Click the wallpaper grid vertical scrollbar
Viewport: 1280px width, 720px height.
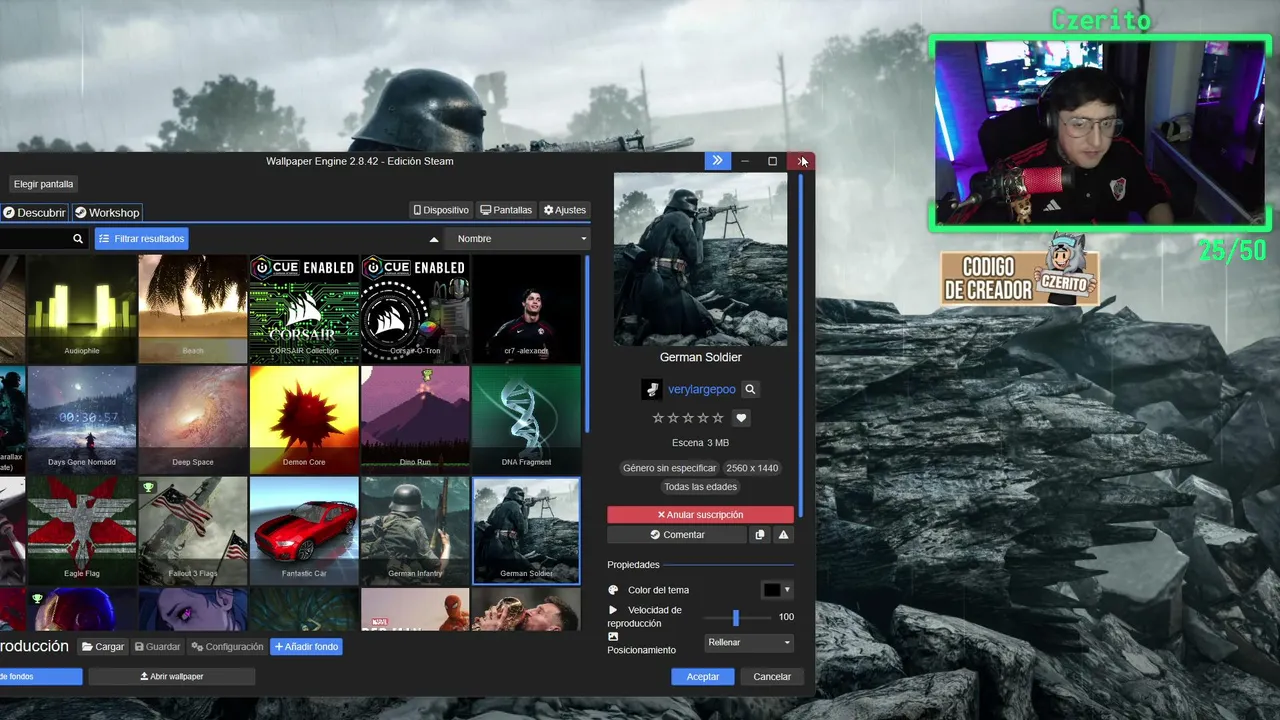(x=587, y=345)
